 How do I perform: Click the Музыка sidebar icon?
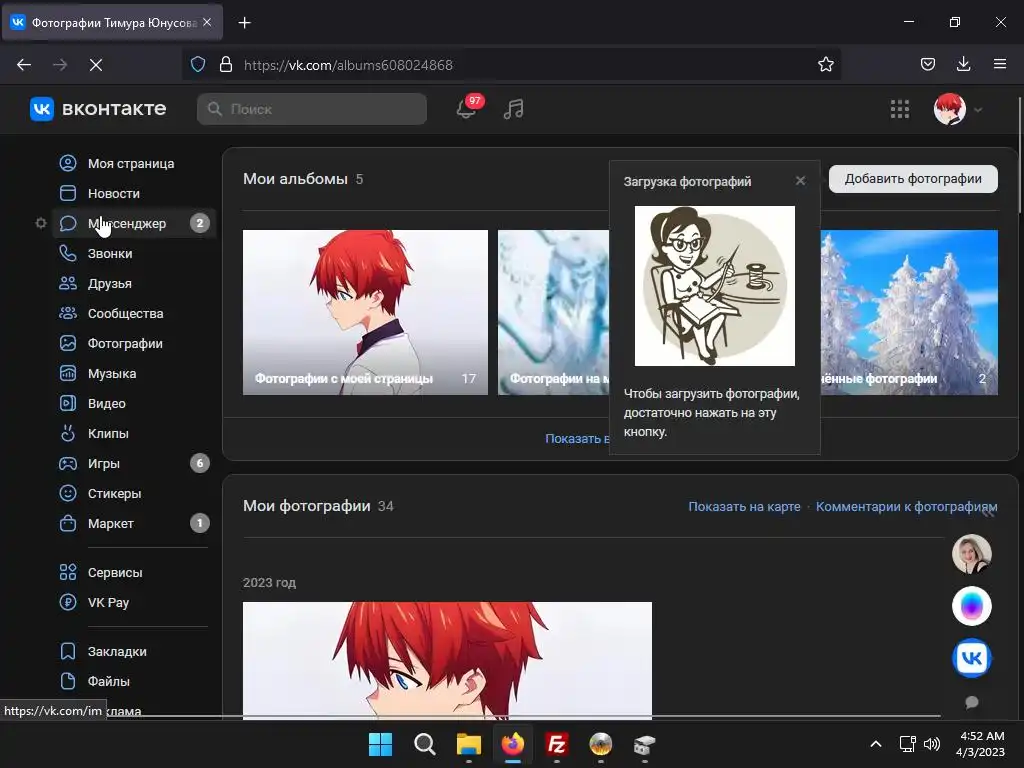68,373
